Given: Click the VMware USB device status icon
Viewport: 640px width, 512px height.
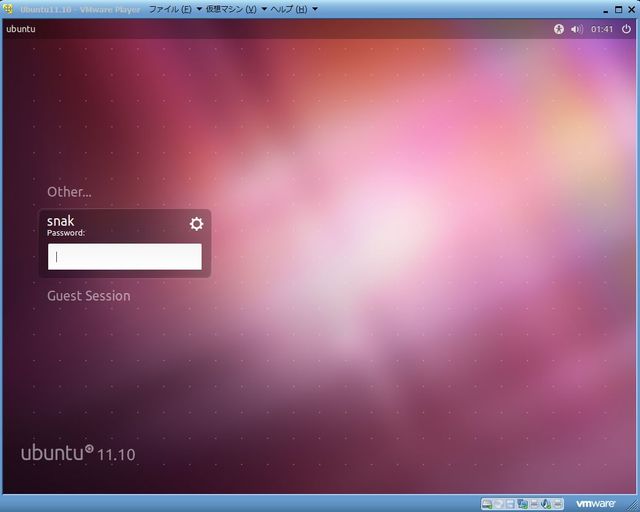Looking at the screenshot, I should pos(558,504).
